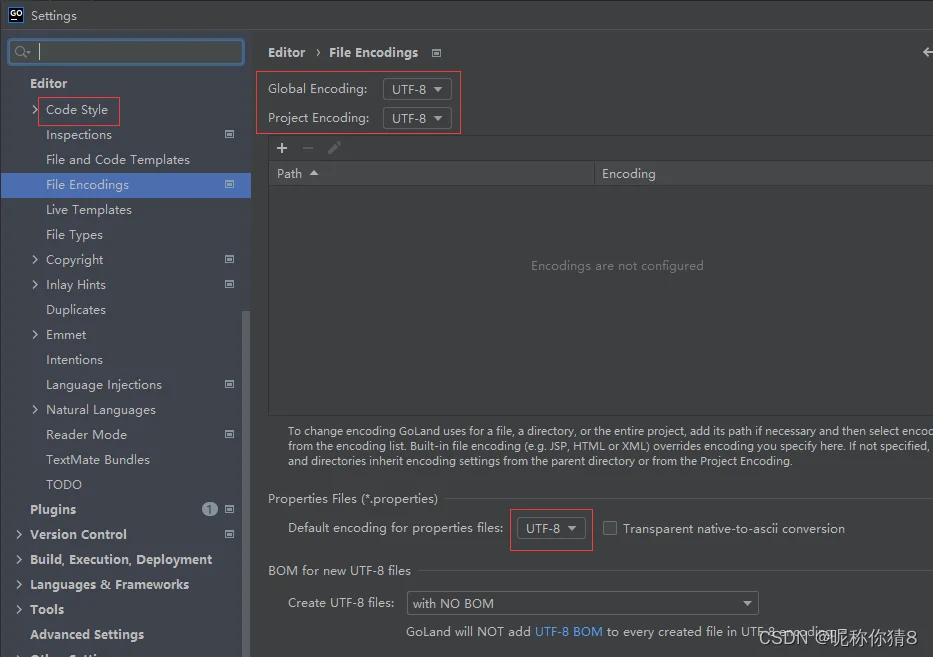The height and width of the screenshot is (657, 933).
Task: Click the edit pencil icon
Action: point(334,148)
